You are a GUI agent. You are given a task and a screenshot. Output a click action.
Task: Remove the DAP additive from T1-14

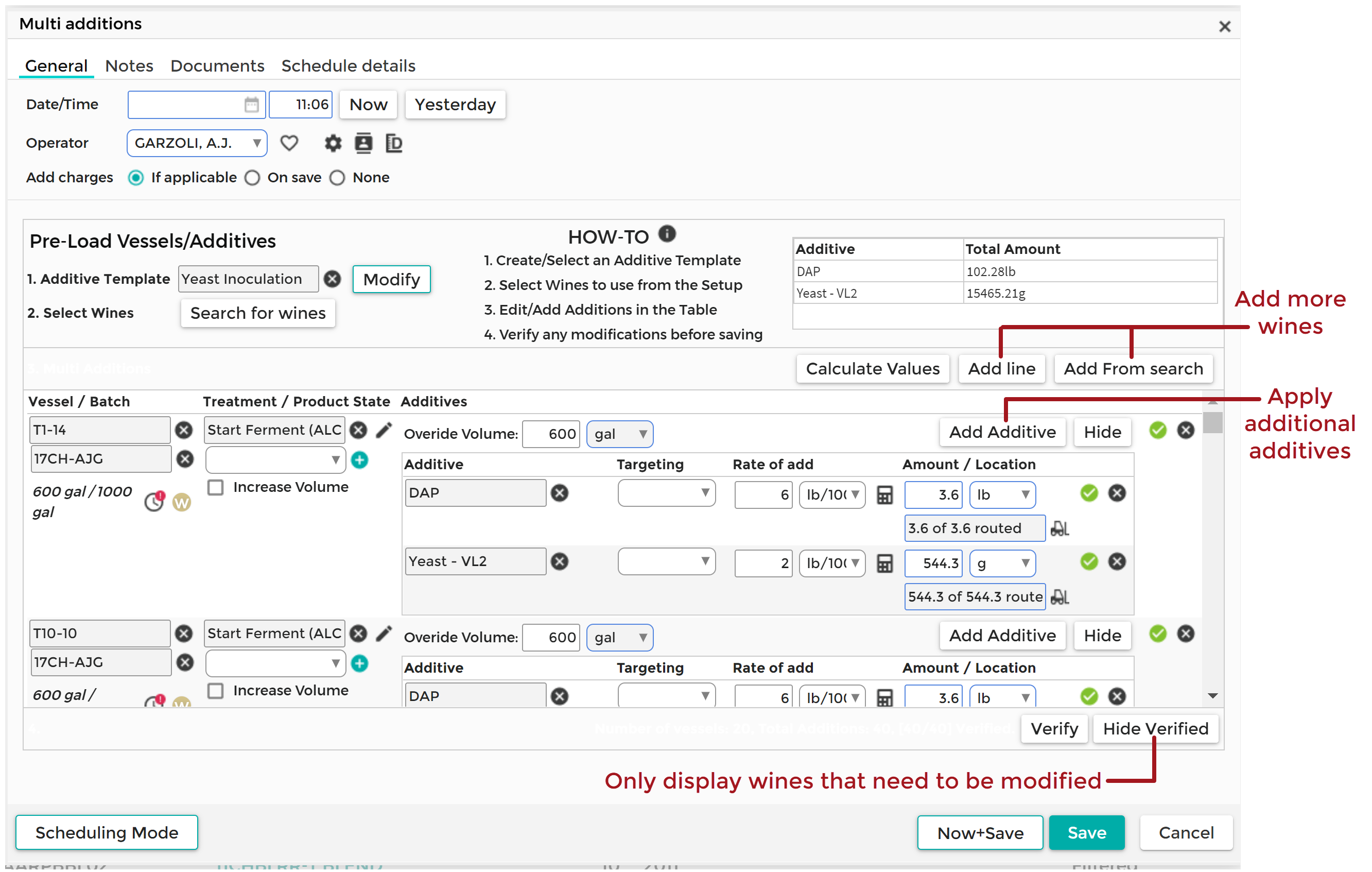tap(560, 493)
